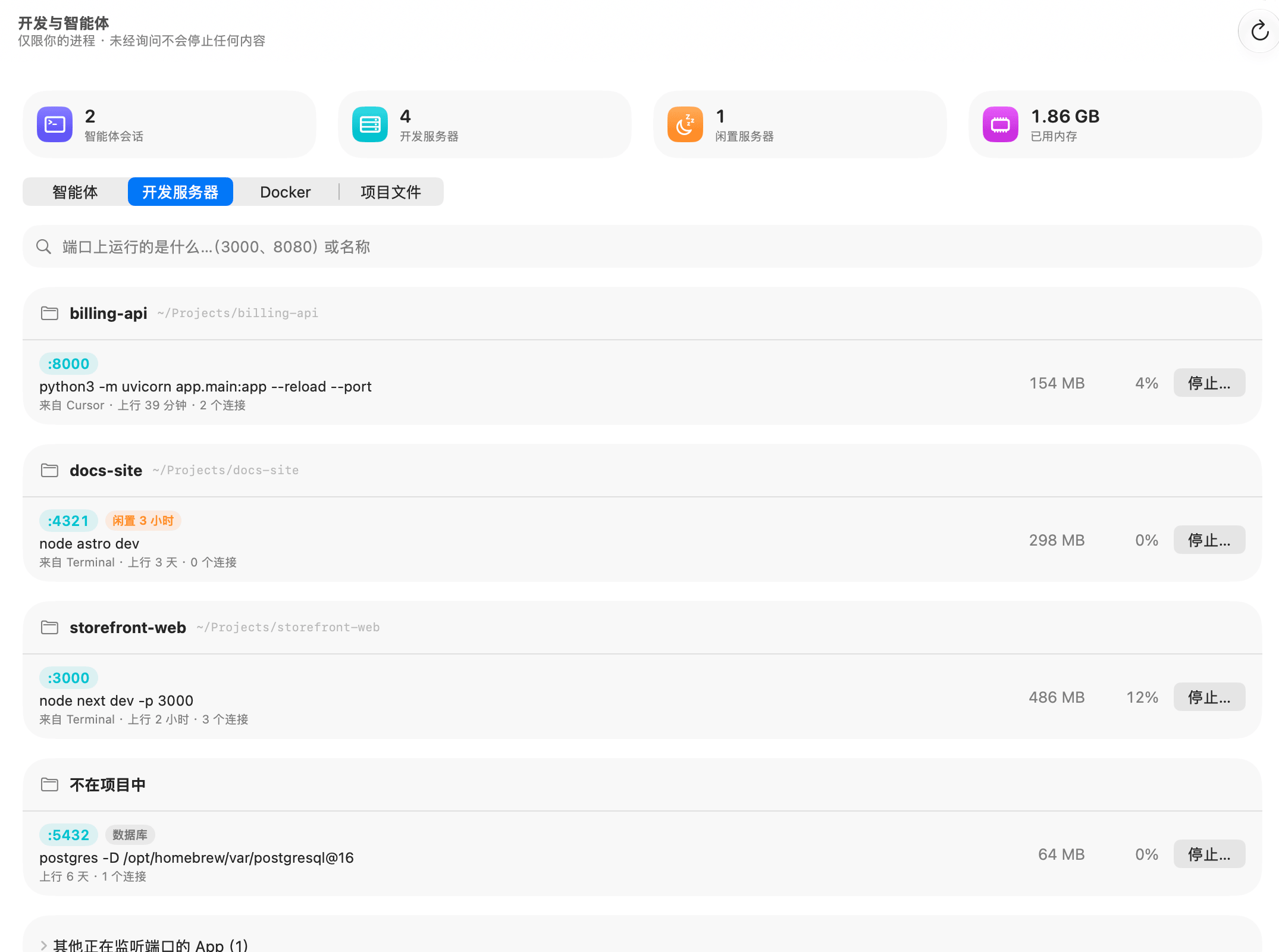This screenshot has height=952, width=1279.
Task: Switch to the 项目文件 tab
Action: (391, 192)
